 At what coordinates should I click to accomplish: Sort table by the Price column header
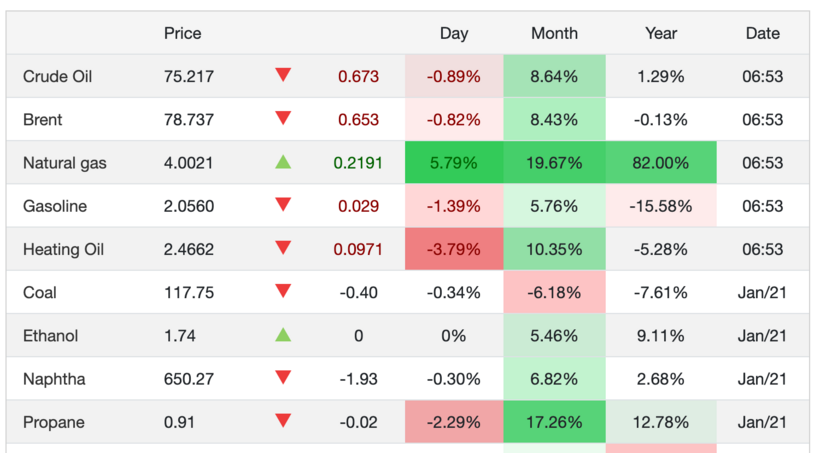pyautogui.click(x=183, y=33)
